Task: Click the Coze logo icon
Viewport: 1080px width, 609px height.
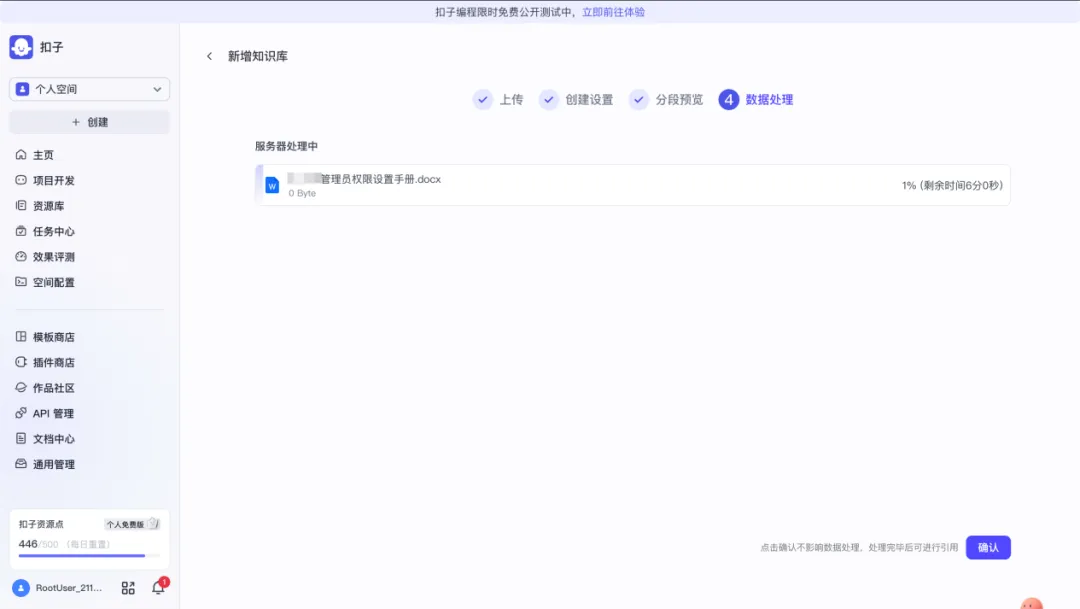Action: pos(21,47)
